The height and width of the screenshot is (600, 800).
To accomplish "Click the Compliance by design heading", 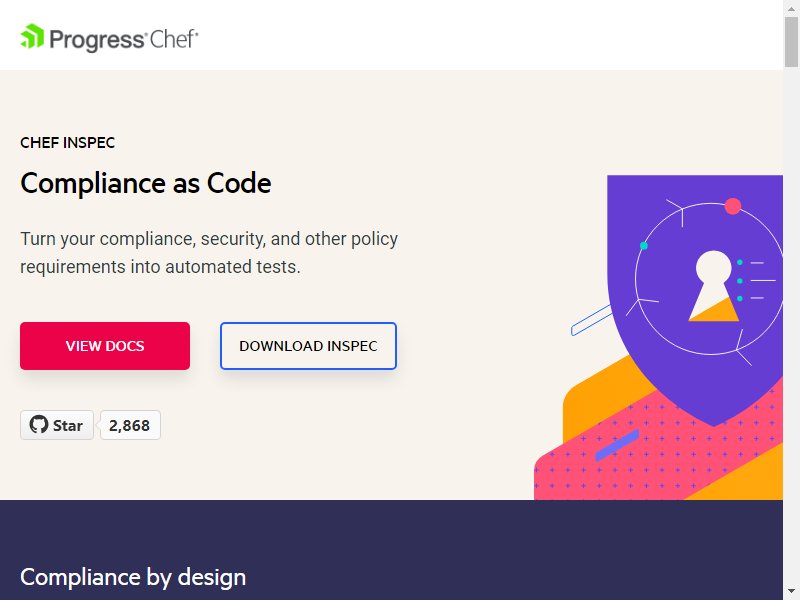I will coord(133,578).
